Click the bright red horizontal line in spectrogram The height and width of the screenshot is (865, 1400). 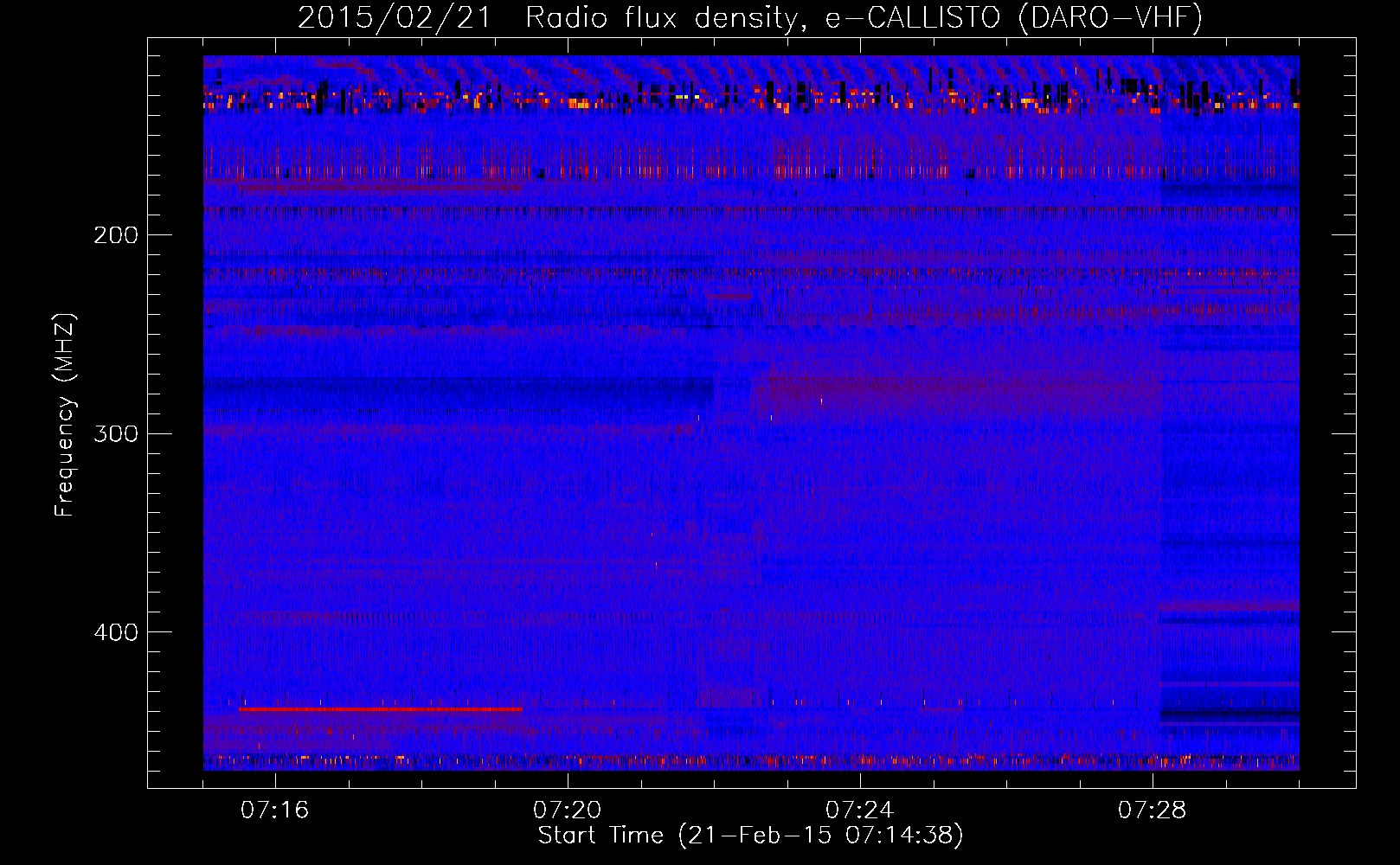coord(380,709)
